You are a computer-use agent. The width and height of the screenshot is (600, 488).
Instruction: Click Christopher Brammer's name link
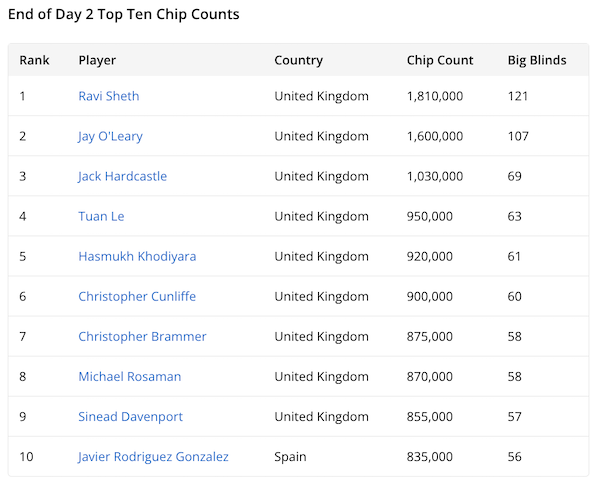click(142, 336)
